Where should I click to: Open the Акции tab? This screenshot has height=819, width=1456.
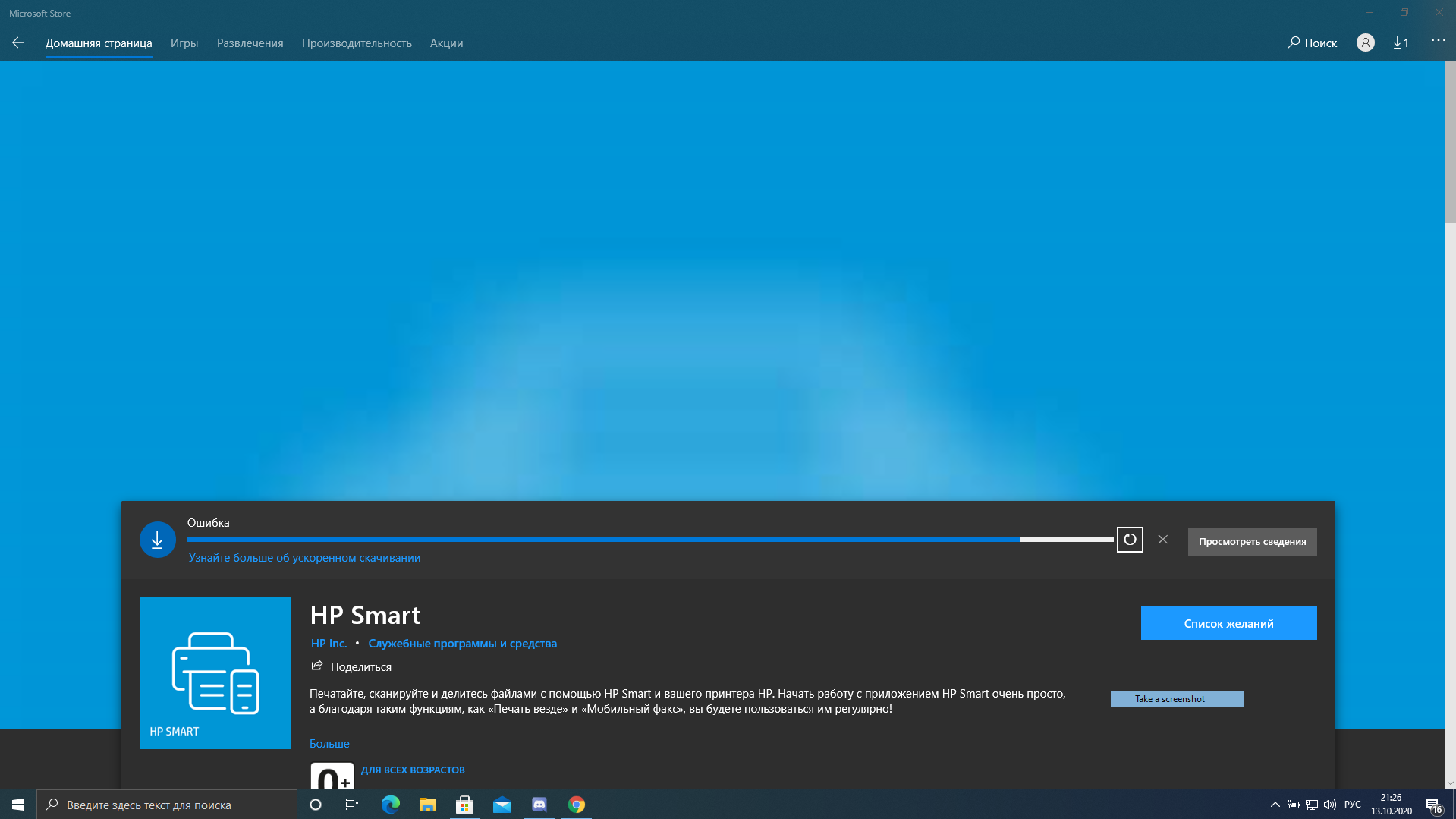pos(446,43)
